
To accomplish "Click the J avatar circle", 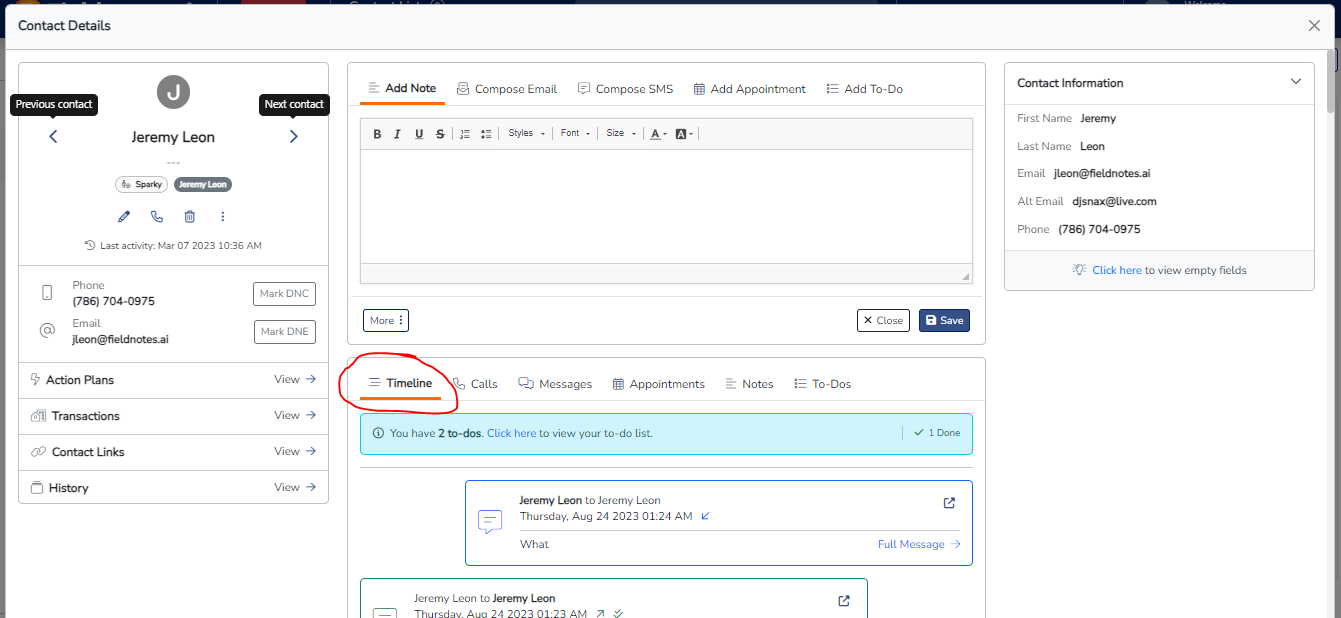I will 173,92.
